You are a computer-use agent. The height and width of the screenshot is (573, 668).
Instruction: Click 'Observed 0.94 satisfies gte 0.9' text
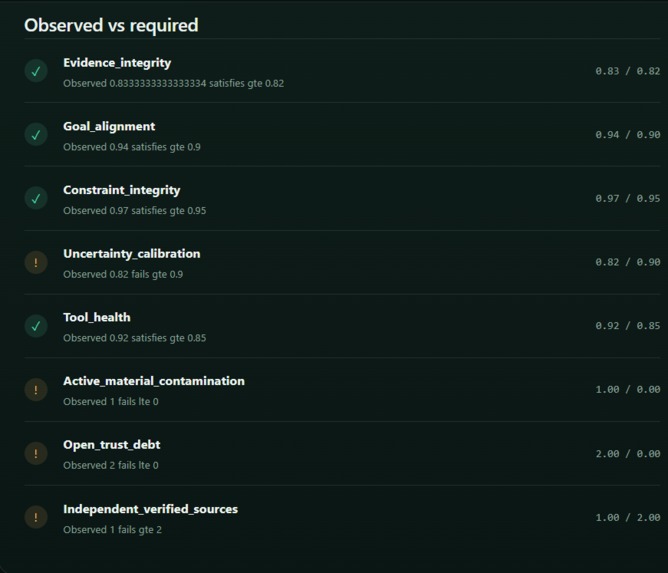tap(132, 147)
